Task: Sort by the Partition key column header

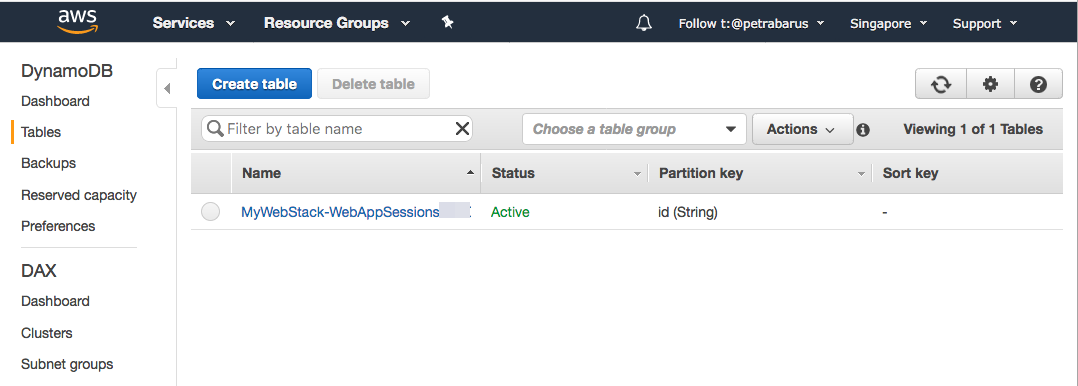Action: [760, 173]
